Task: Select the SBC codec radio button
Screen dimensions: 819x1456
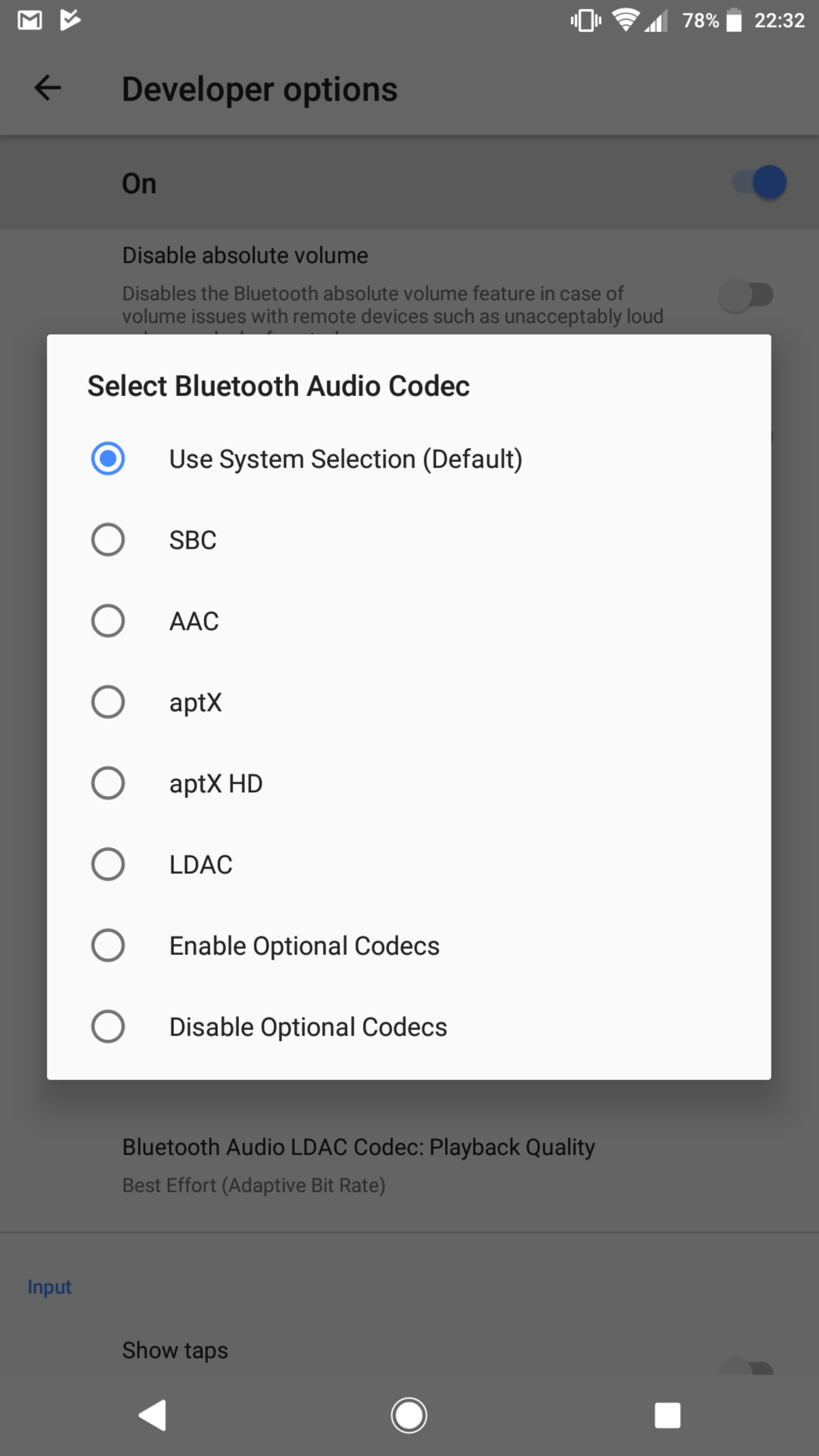Action: 108,540
